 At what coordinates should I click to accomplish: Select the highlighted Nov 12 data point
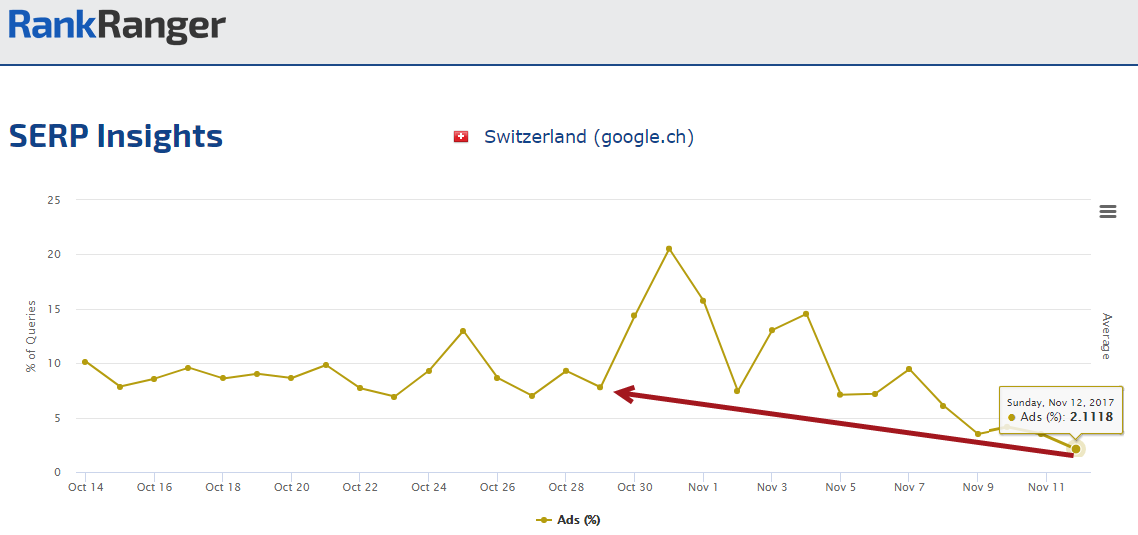click(x=1076, y=449)
